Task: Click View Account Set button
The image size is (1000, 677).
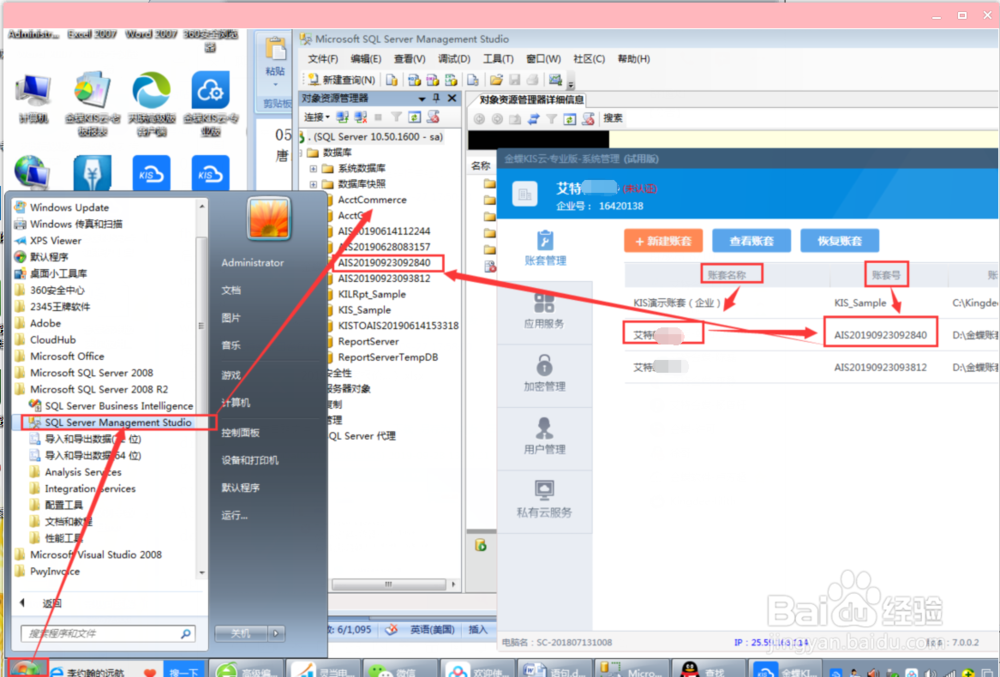Action: 751,241
